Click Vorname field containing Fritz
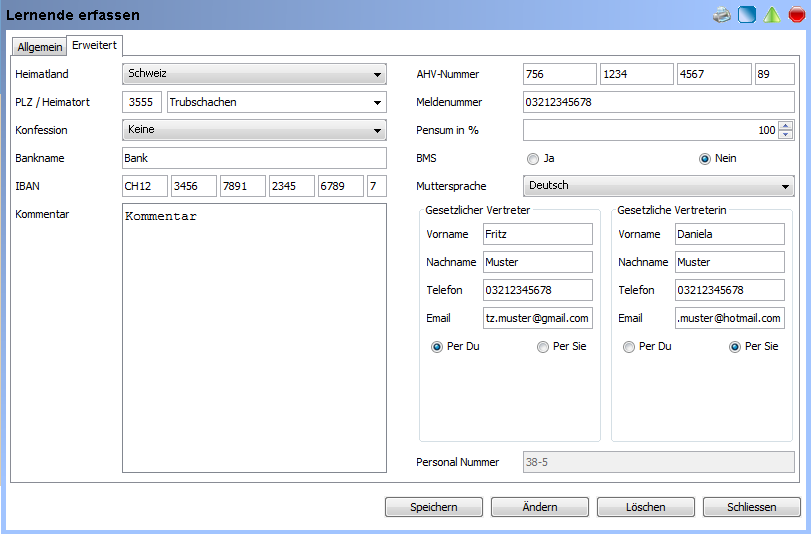The image size is (811, 534). click(538, 234)
